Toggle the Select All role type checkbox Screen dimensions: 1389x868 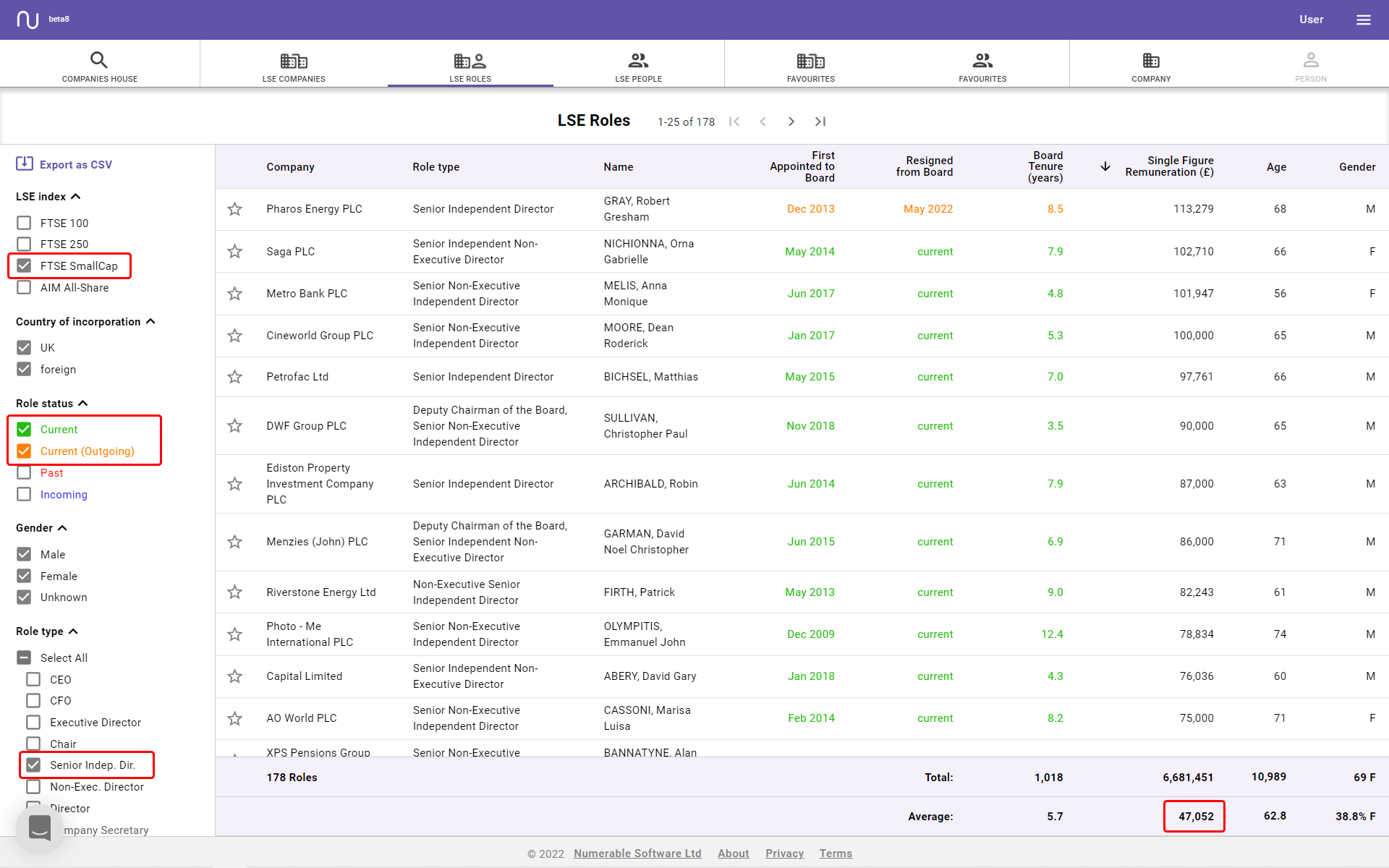24,658
